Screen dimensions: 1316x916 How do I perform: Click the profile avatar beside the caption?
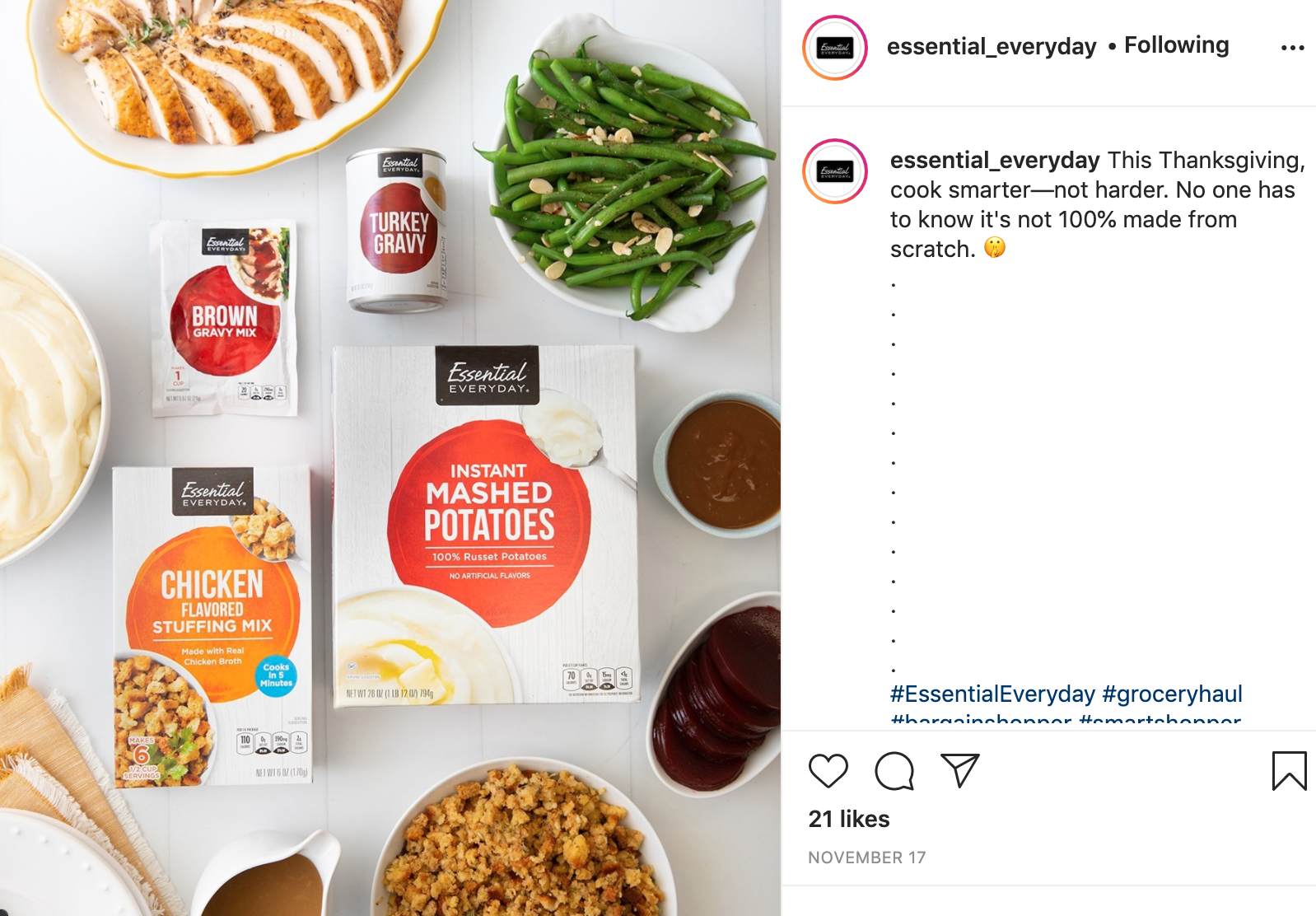835,171
